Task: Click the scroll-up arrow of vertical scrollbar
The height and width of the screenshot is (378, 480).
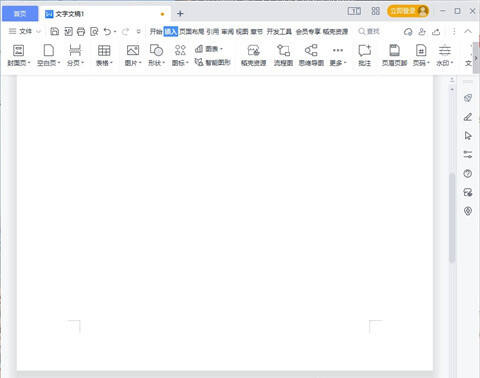Action: (452, 90)
